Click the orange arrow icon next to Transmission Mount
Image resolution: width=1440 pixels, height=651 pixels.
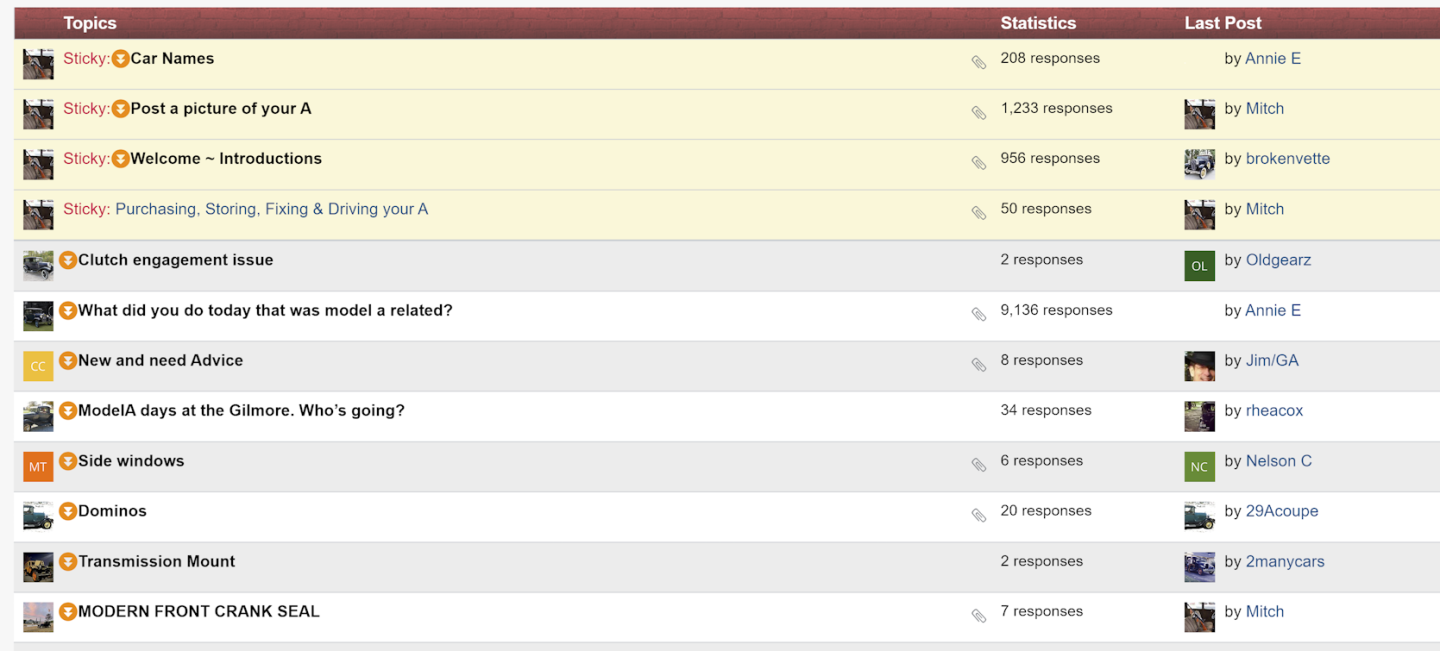pyautogui.click(x=68, y=562)
